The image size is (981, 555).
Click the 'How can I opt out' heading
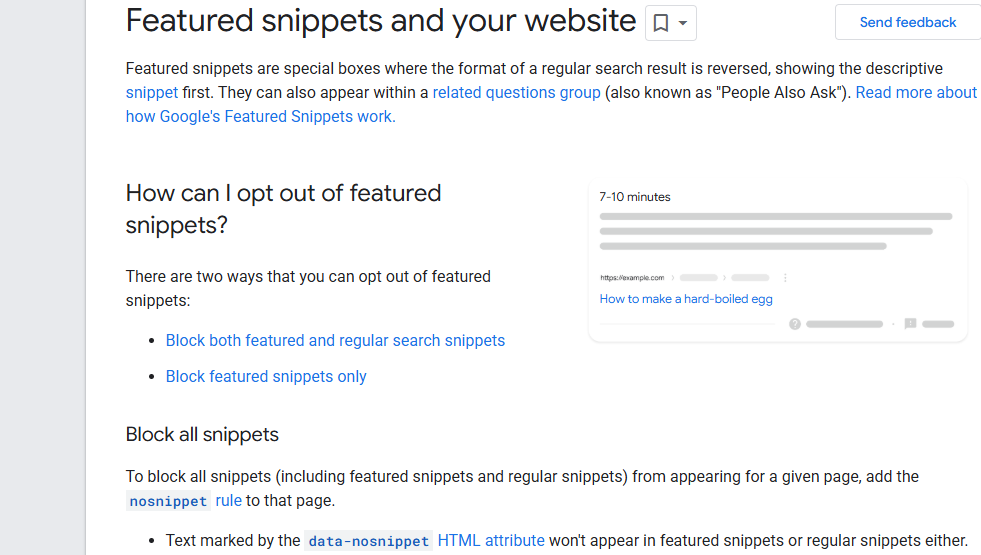[x=283, y=208]
